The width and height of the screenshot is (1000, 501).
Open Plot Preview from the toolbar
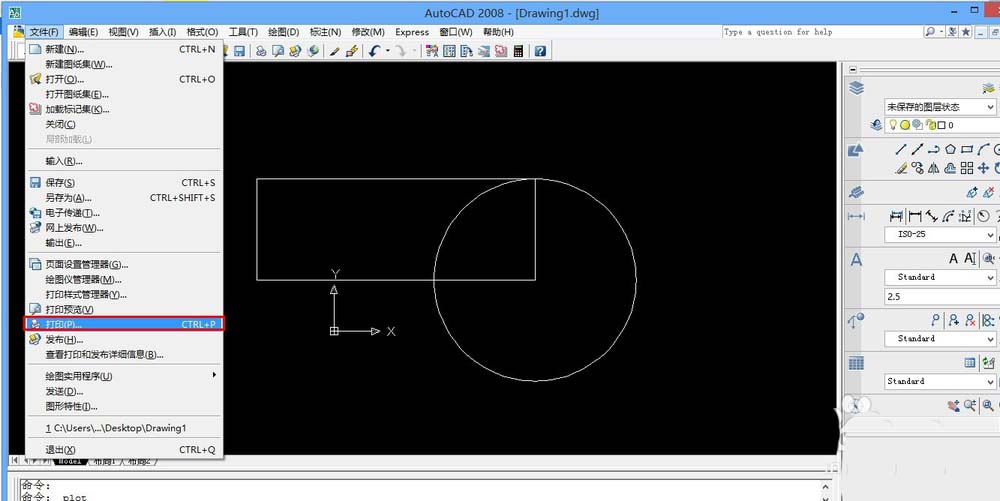tap(278, 51)
